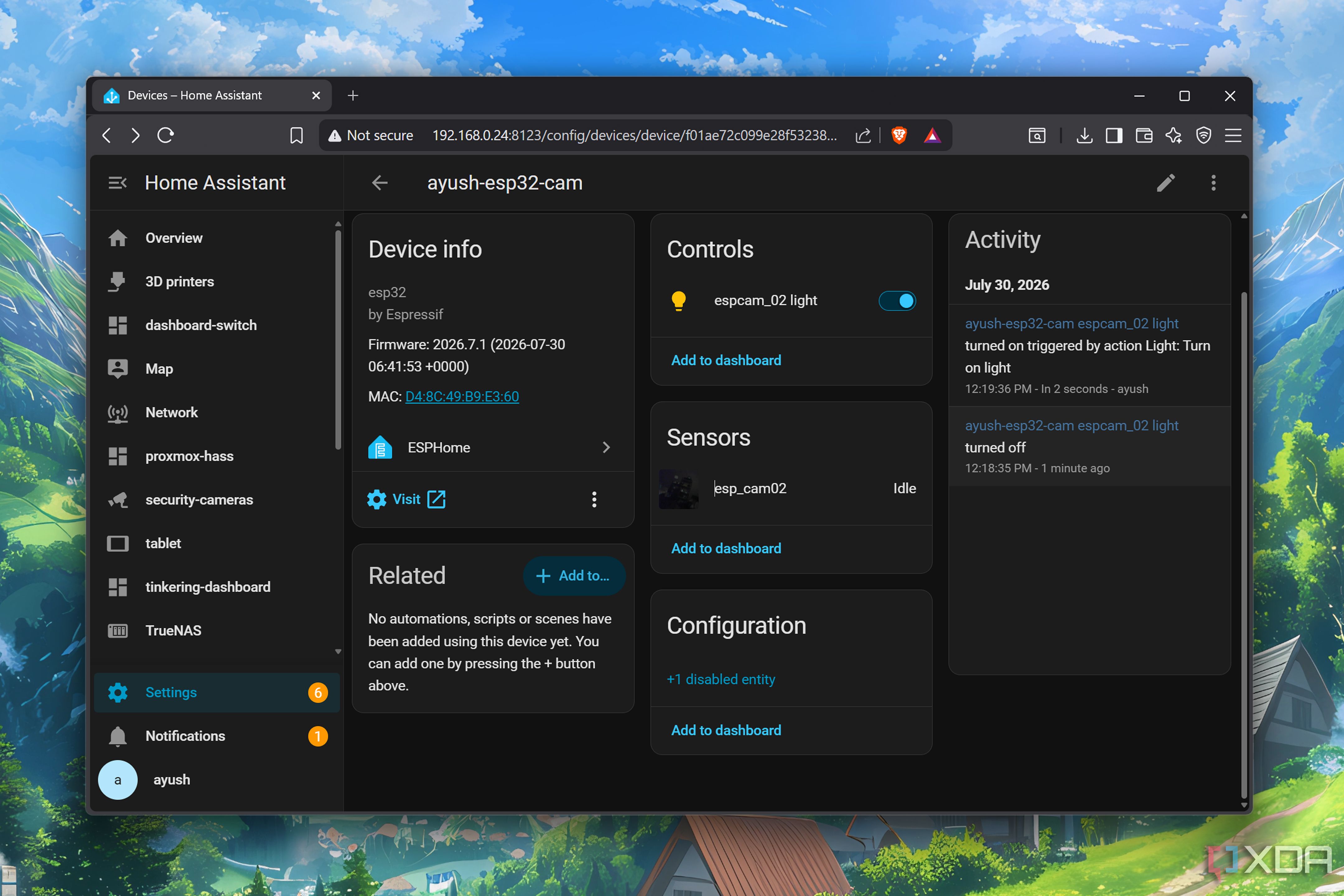This screenshot has height=896, width=1344.
Task: Open Brave VPN shield icon
Action: tap(1203, 135)
